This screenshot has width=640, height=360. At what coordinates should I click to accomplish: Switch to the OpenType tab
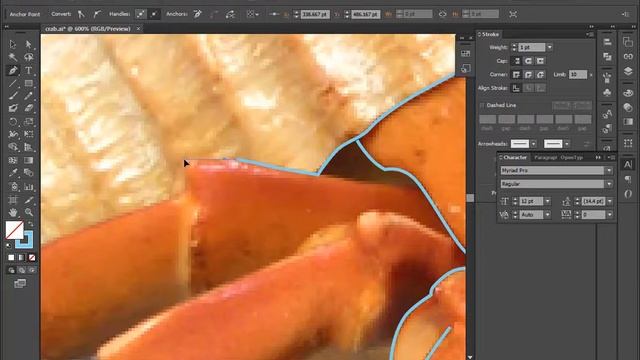coord(572,157)
